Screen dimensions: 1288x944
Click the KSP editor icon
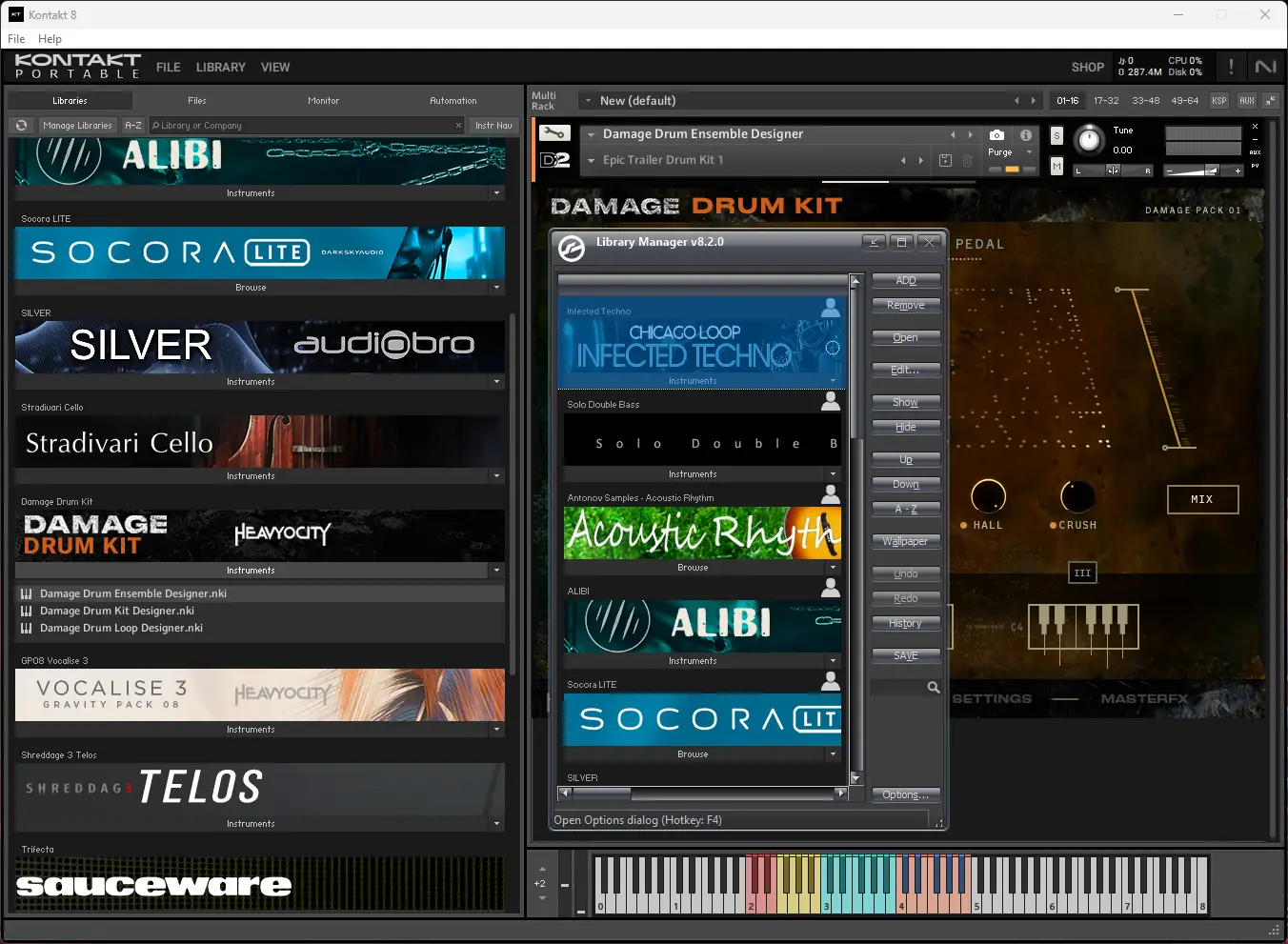(1218, 100)
